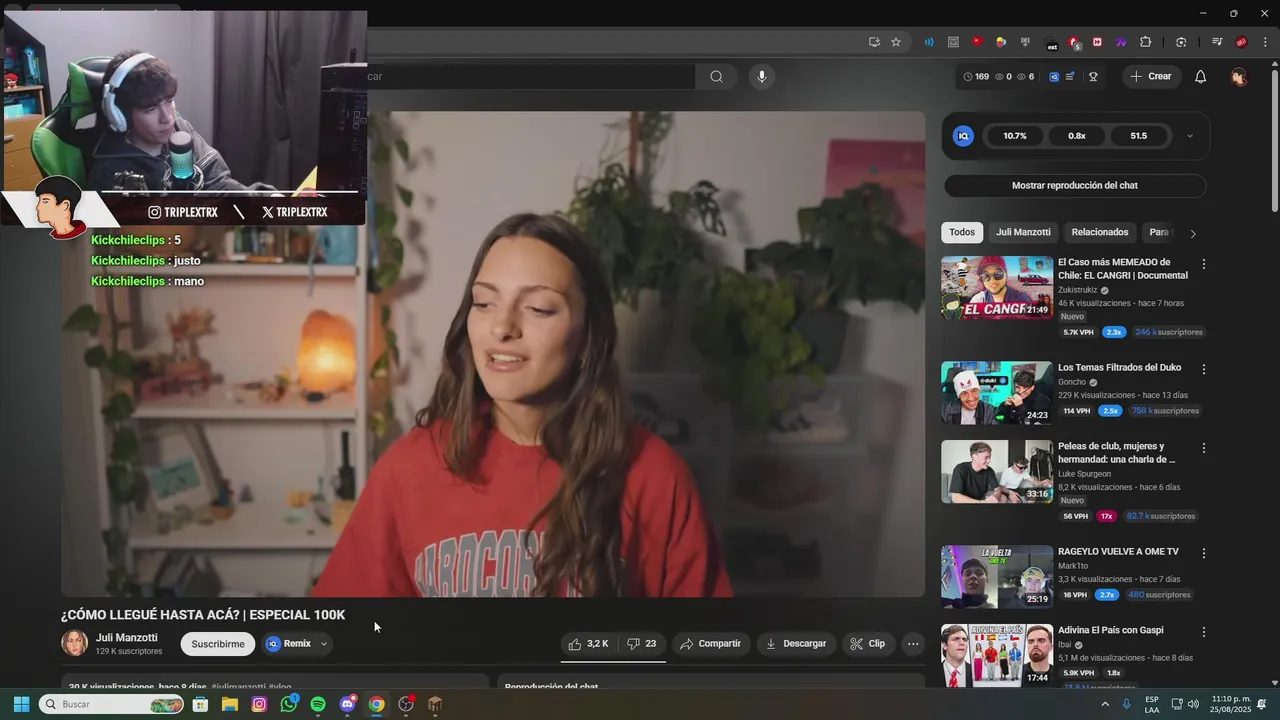Open options for El Caso más MEMEADO video

(x=1204, y=264)
